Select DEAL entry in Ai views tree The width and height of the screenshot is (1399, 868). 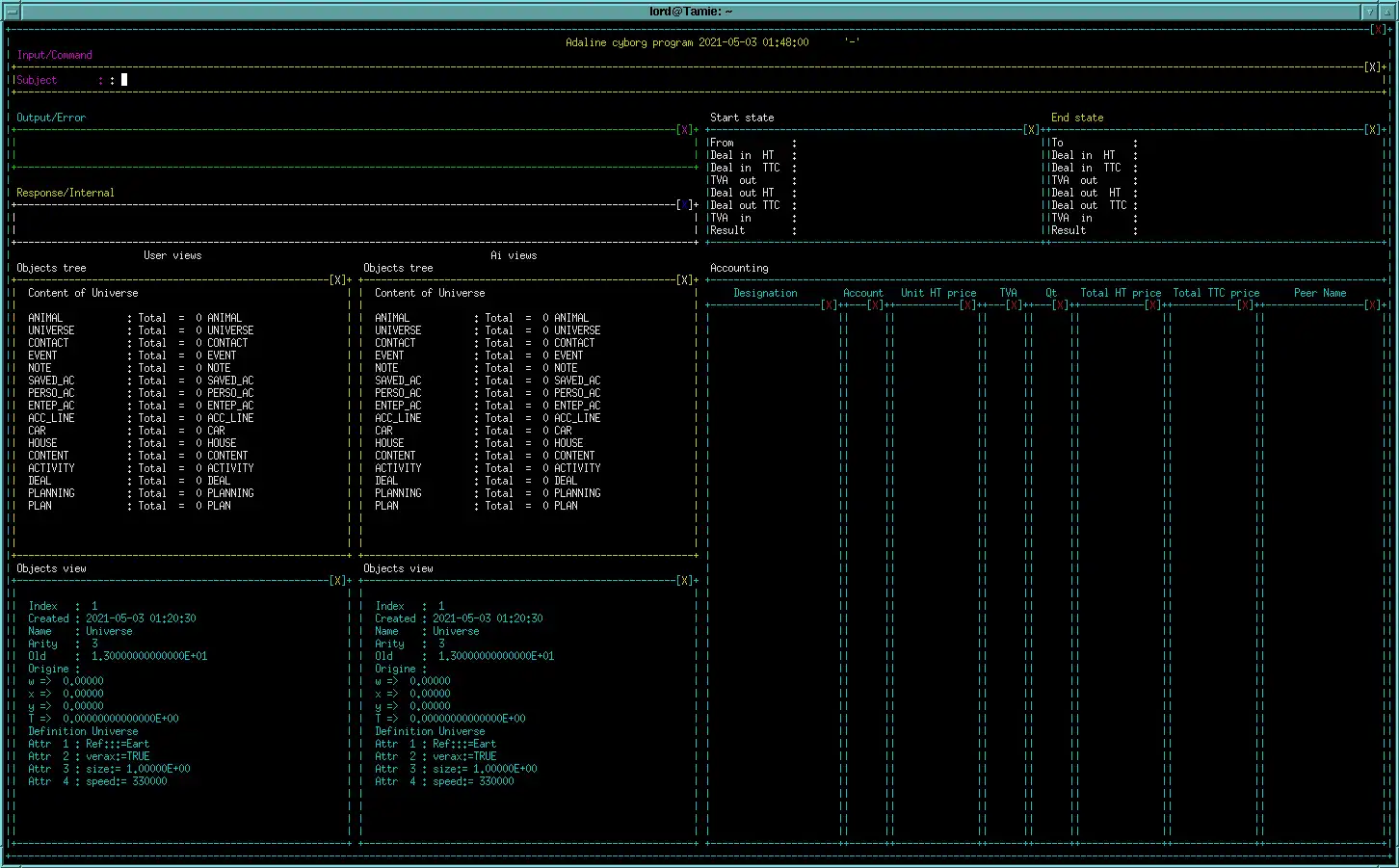point(386,481)
